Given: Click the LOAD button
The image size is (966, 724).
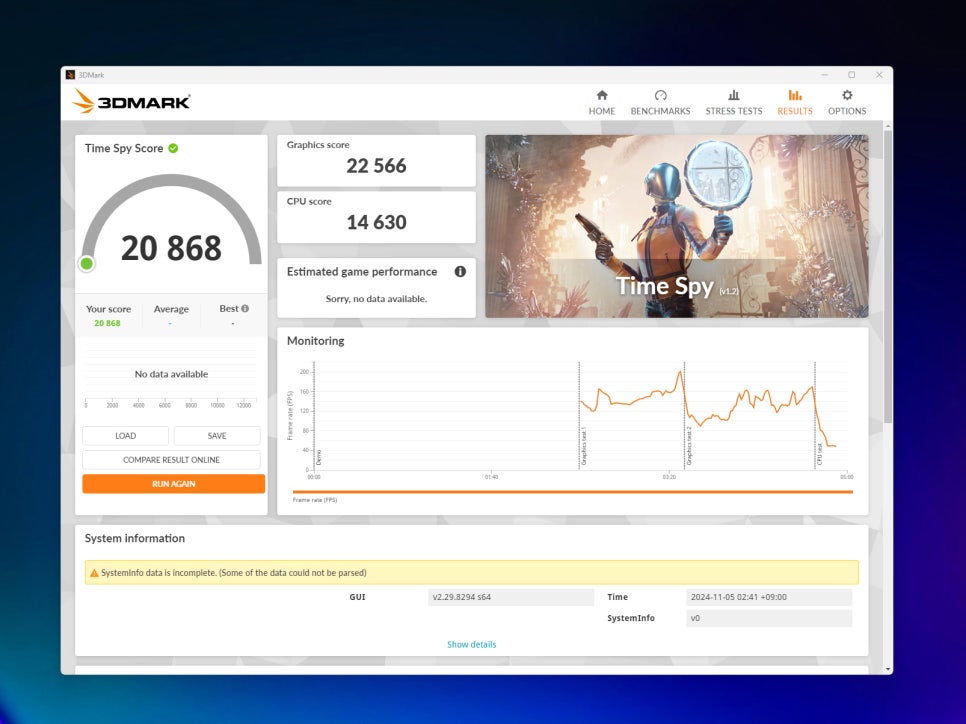Looking at the screenshot, I should [126, 436].
